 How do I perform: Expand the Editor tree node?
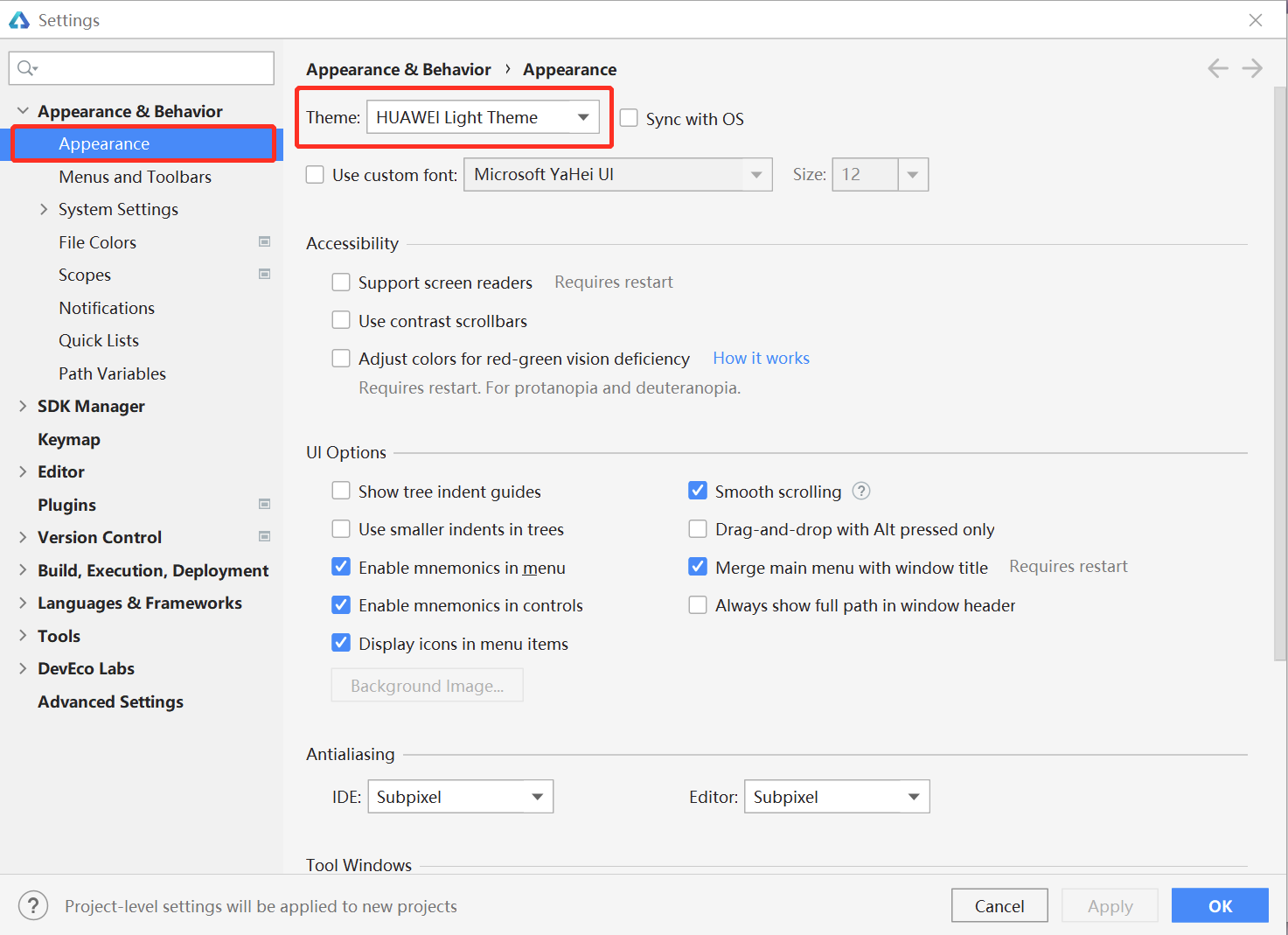click(x=23, y=471)
